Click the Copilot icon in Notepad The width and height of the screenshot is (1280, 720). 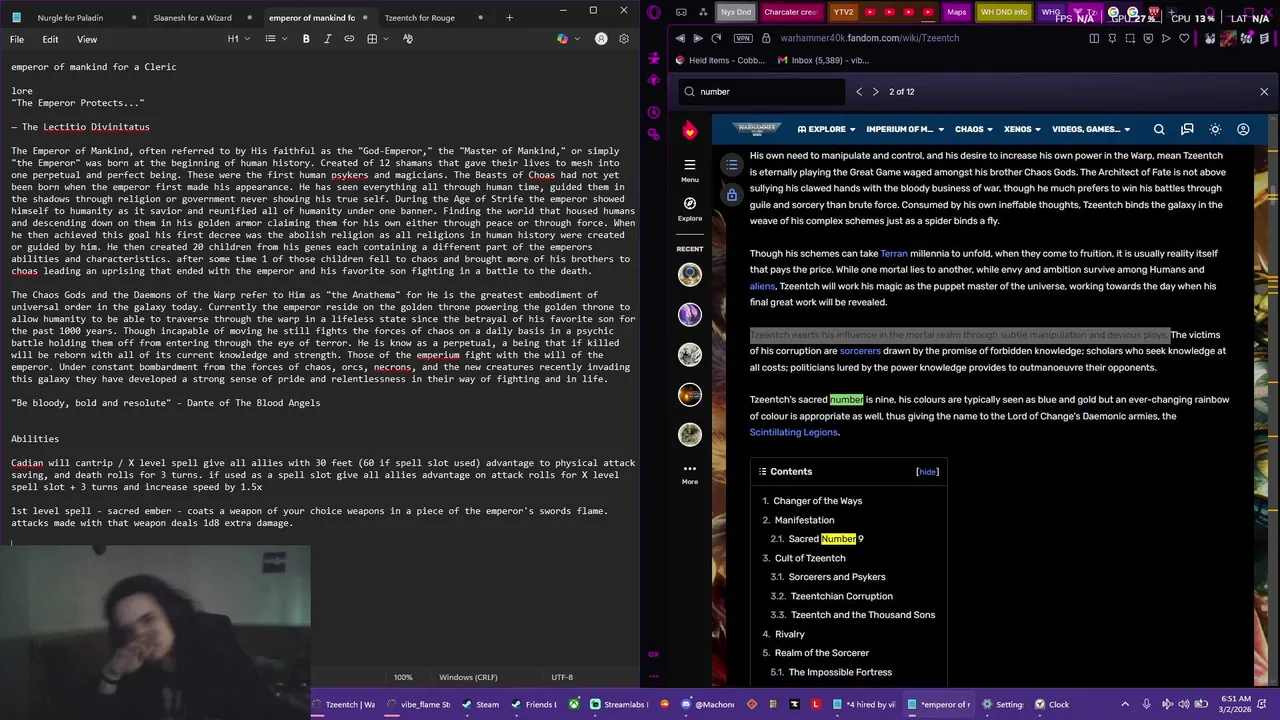coord(562,39)
